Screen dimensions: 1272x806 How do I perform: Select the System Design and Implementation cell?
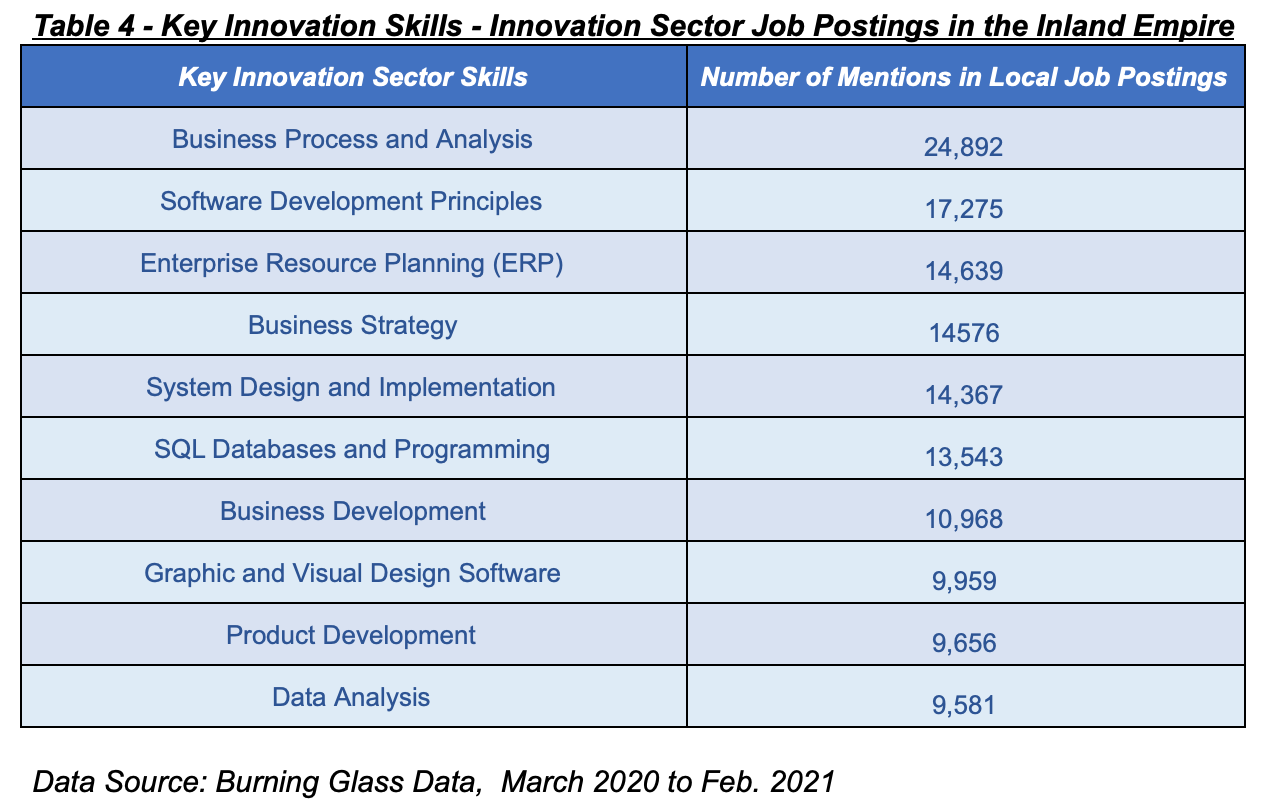tap(350, 387)
